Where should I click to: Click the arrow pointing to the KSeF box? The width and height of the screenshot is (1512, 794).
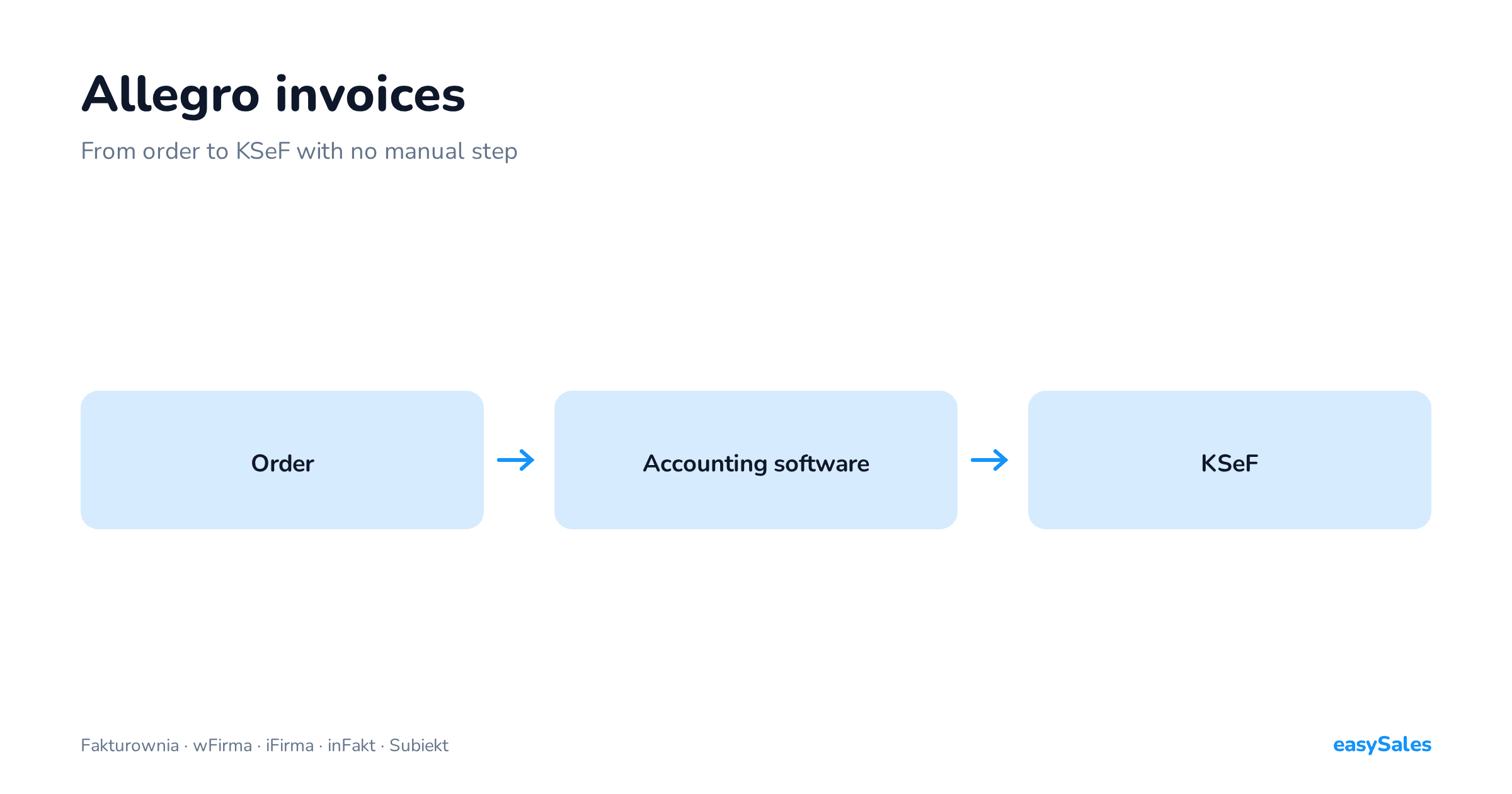[990, 460]
